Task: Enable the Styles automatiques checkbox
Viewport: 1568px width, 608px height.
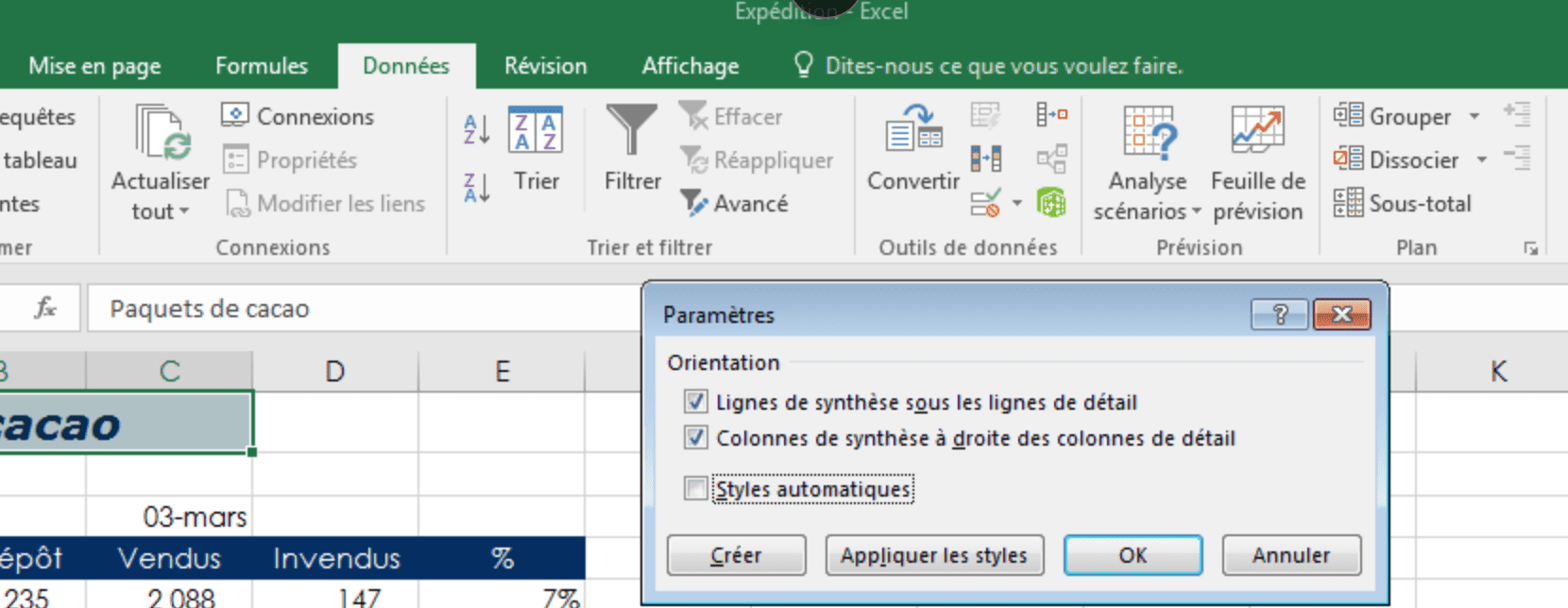Action: 696,489
